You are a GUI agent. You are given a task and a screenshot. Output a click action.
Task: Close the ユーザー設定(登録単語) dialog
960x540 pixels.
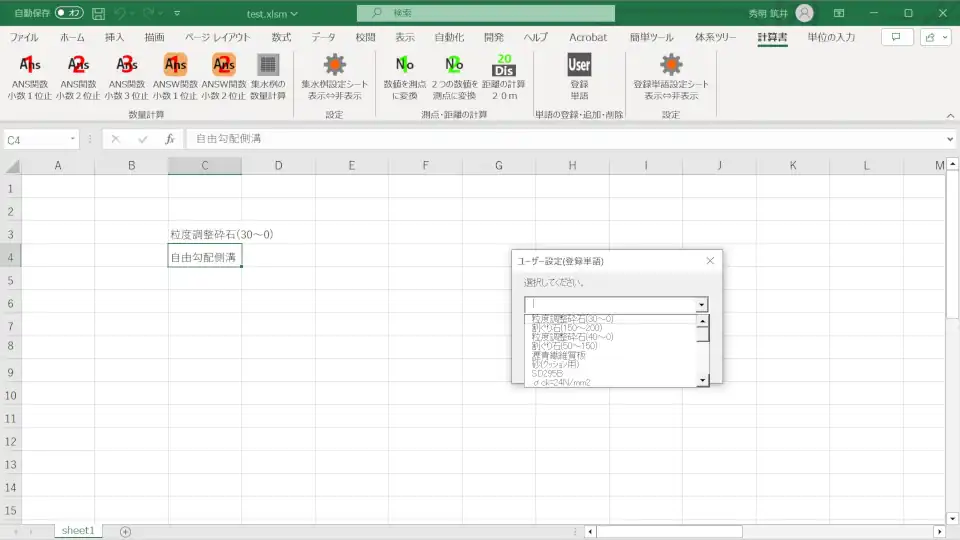(x=710, y=261)
